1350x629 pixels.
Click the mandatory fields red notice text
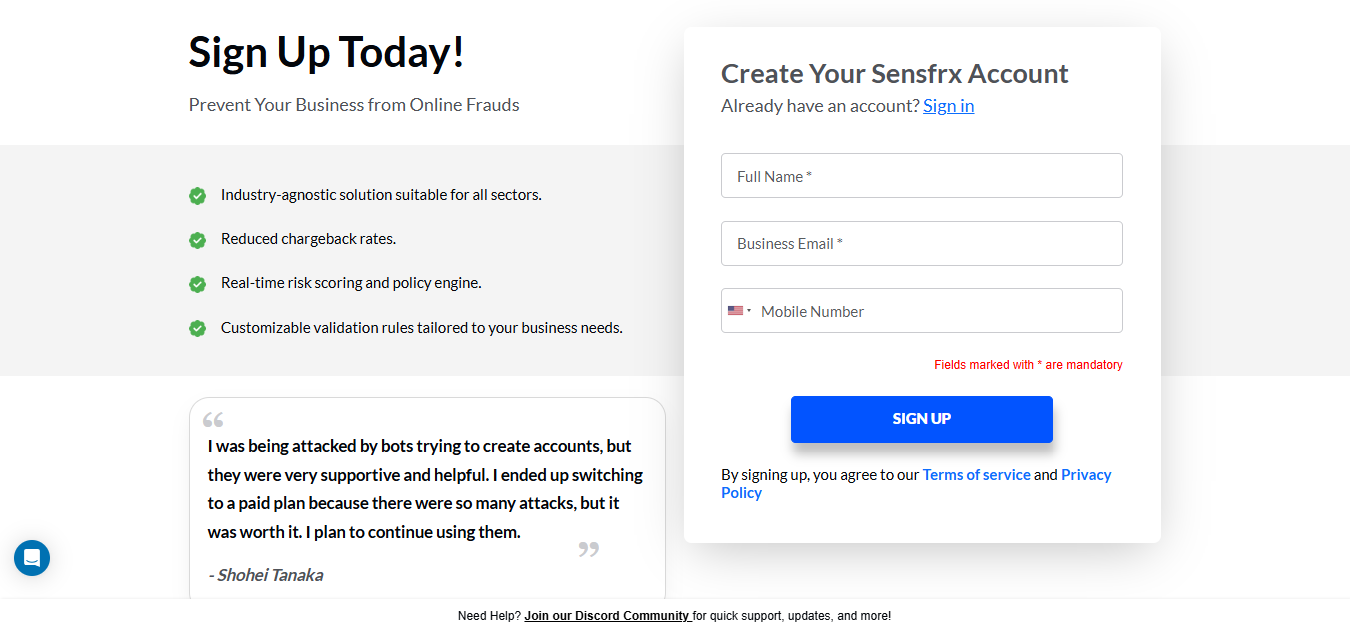[1028, 365]
